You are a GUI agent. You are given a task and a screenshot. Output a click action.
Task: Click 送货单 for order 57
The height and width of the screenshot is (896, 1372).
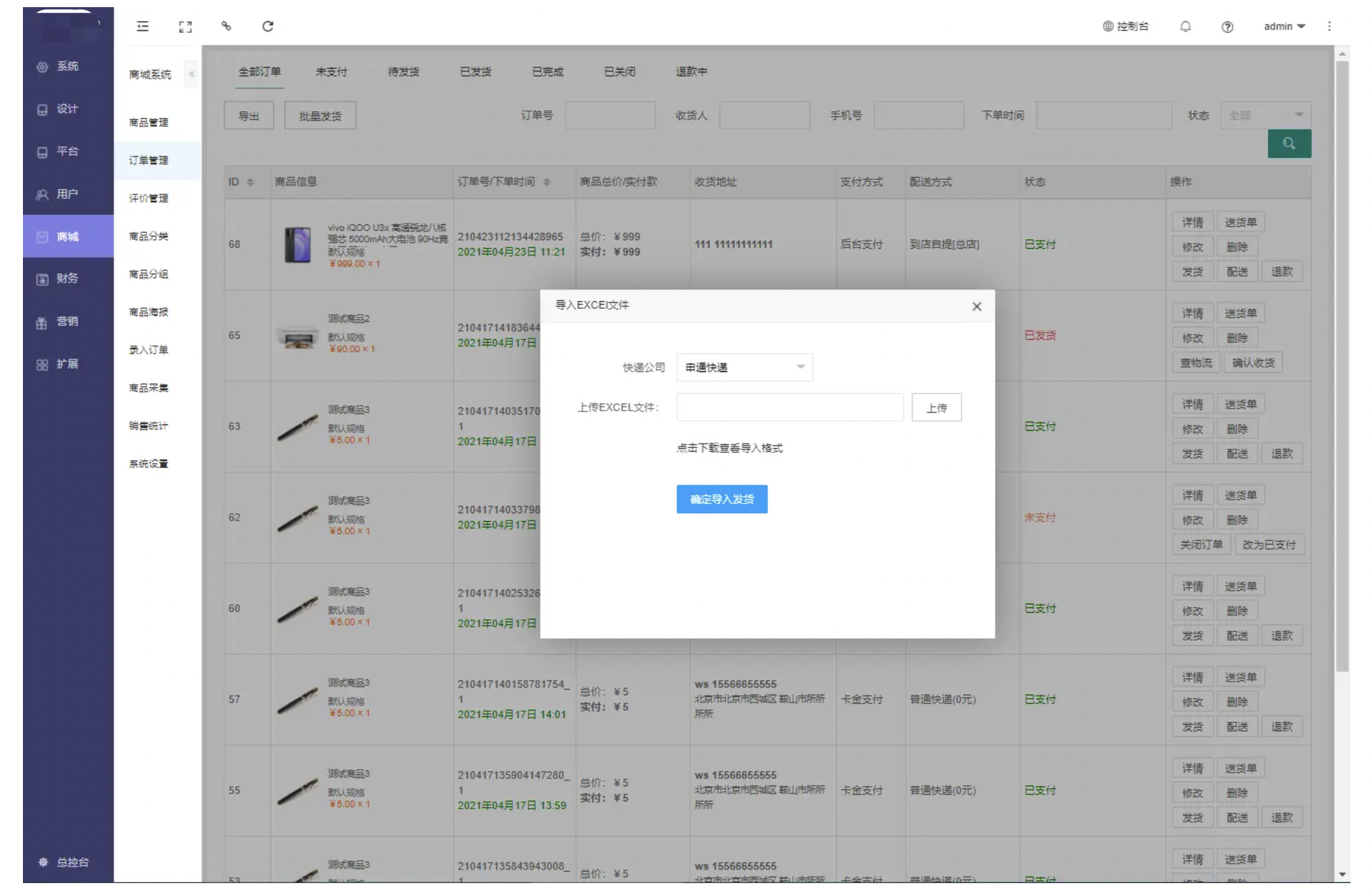(1241, 677)
